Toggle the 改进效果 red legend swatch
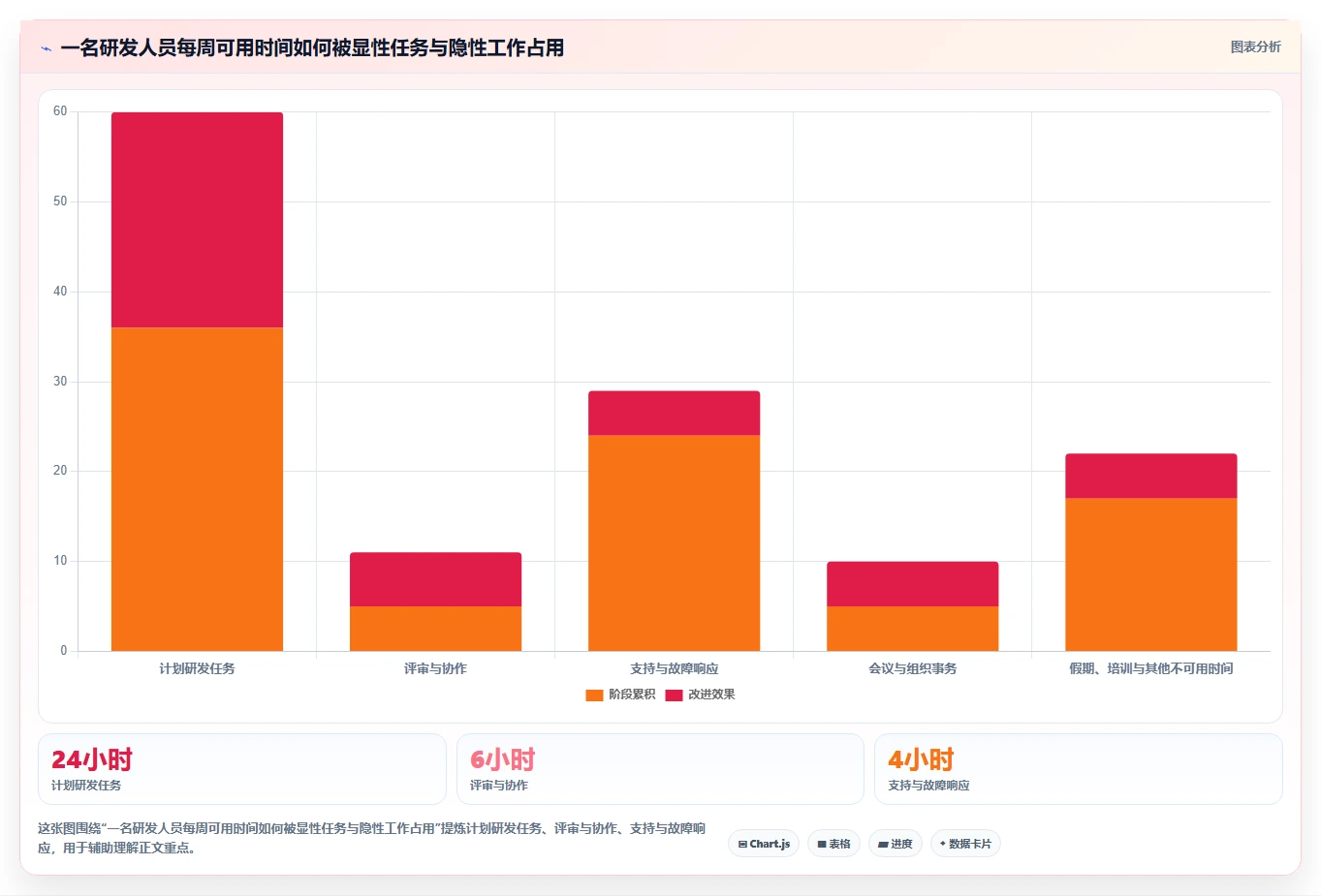This screenshot has width=1321, height=896. (674, 695)
